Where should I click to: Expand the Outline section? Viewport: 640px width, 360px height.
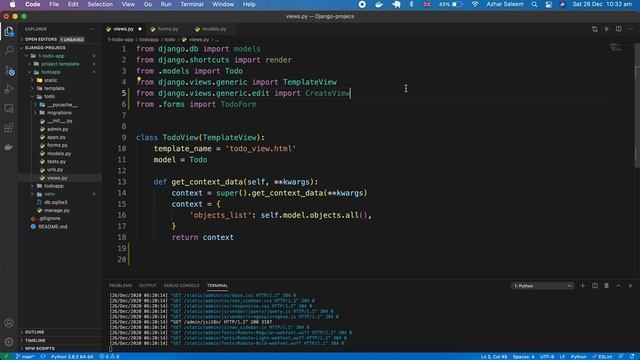(60, 332)
